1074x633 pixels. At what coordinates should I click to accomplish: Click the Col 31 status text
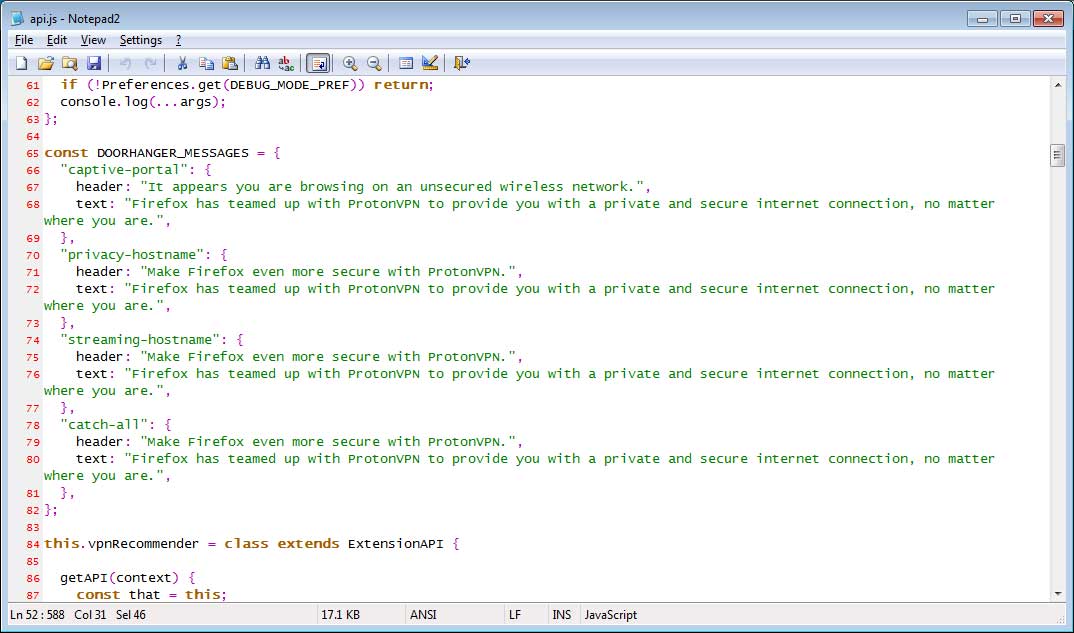point(90,615)
